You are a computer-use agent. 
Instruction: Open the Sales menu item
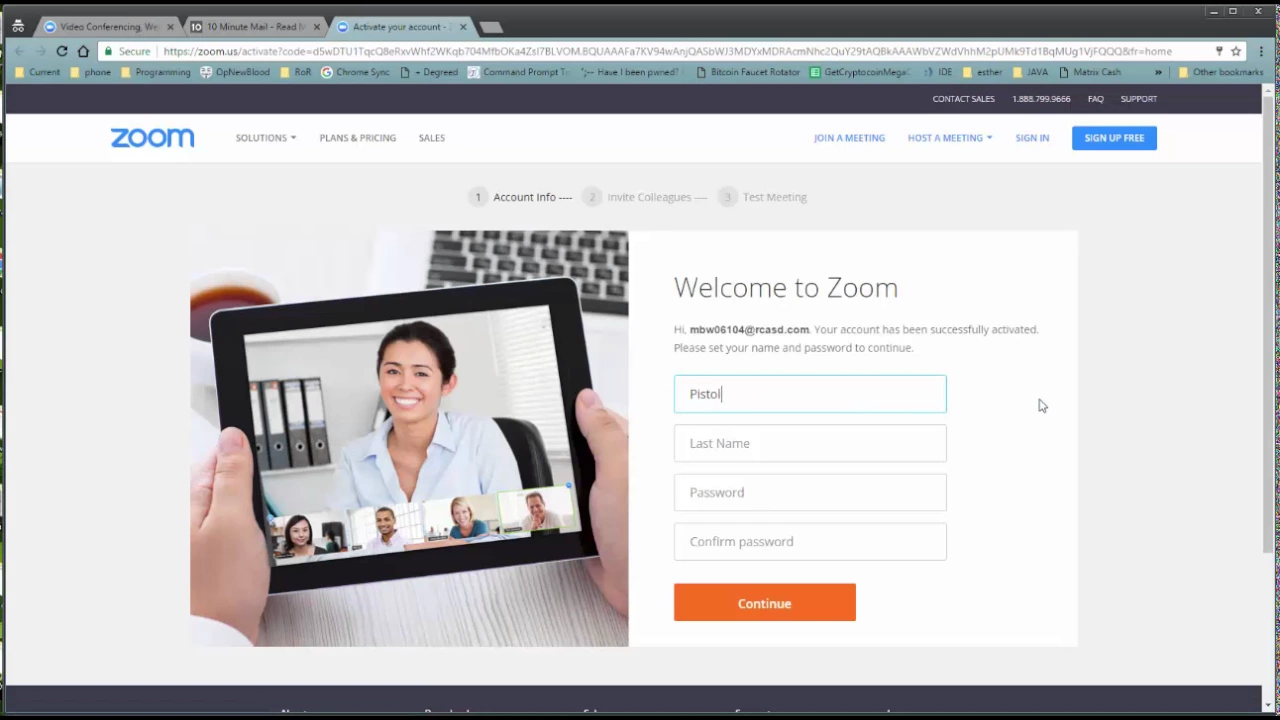click(432, 138)
